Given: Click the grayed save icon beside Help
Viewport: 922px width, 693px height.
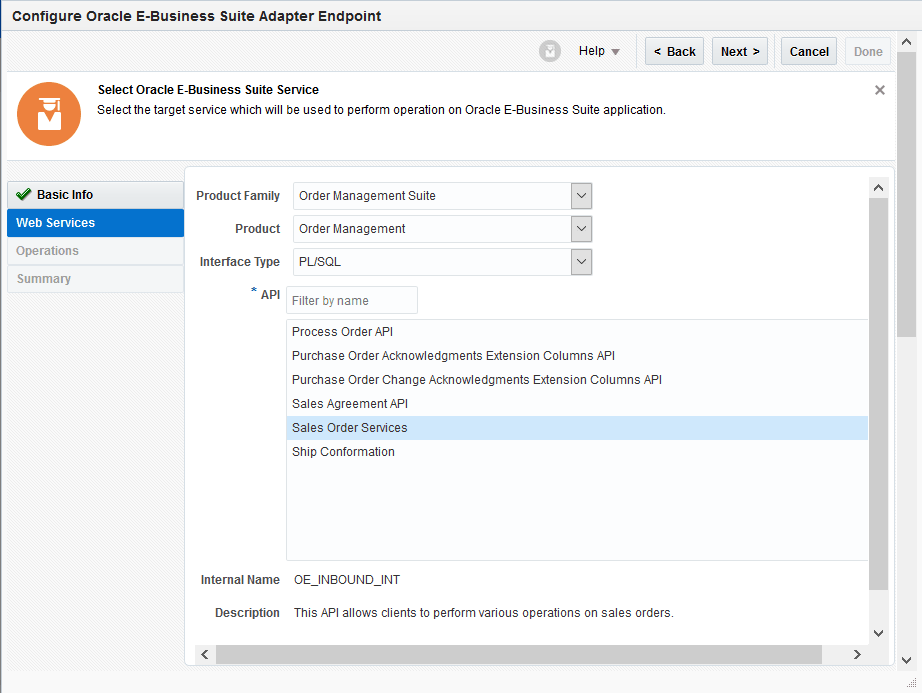Looking at the screenshot, I should [550, 52].
